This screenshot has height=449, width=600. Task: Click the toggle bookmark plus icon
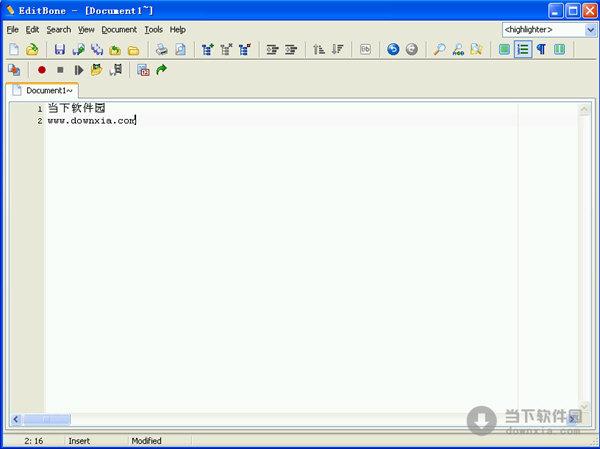tap(207, 49)
